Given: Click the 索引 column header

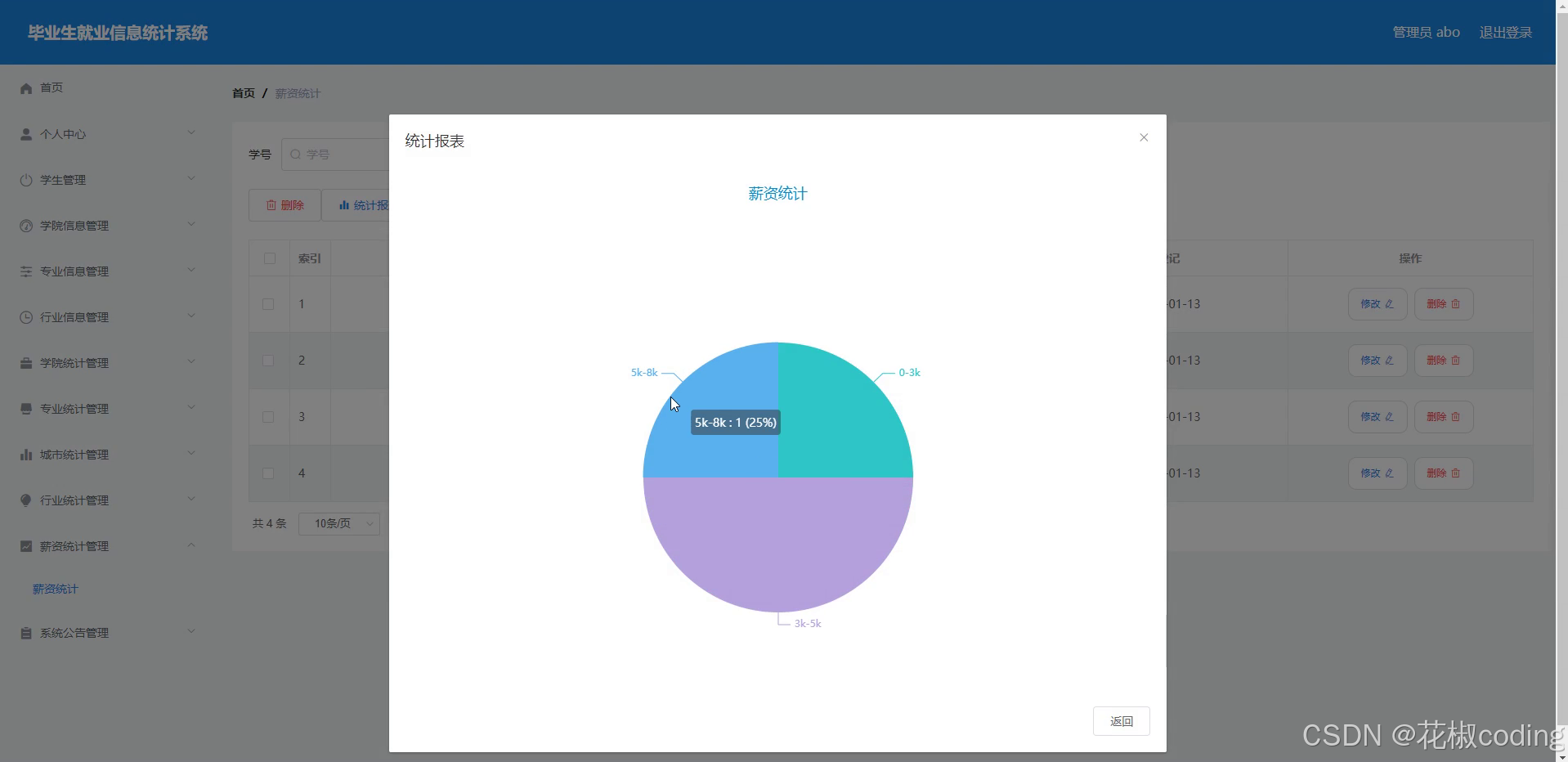Looking at the screenshot, I should 310,258.
